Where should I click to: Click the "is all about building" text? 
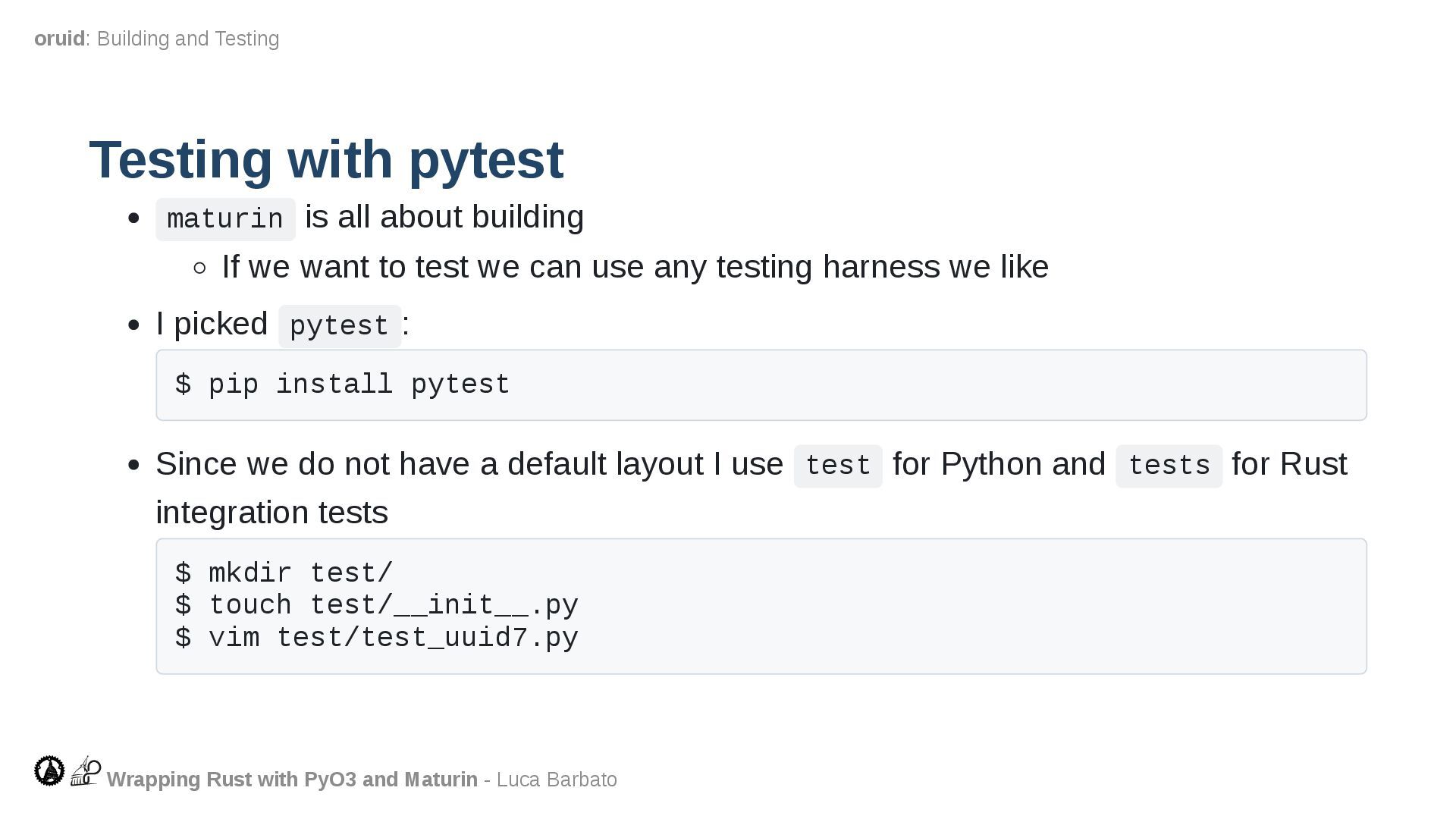(x=444, y=217)
